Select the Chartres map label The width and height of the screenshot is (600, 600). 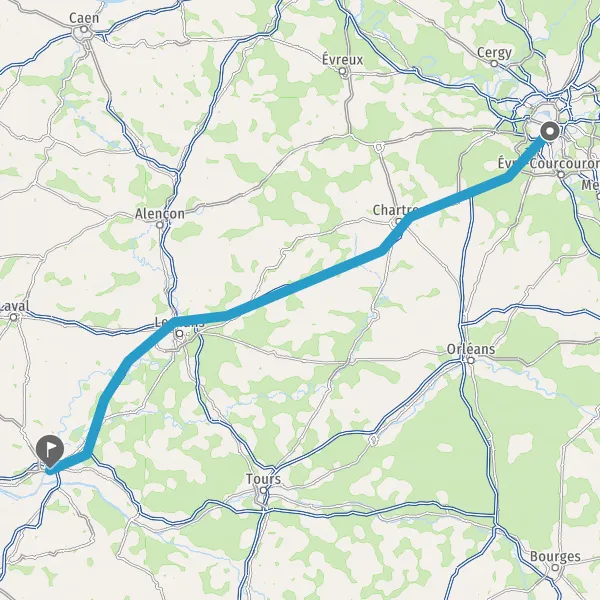pyautogui.click(x=395, y=210)
